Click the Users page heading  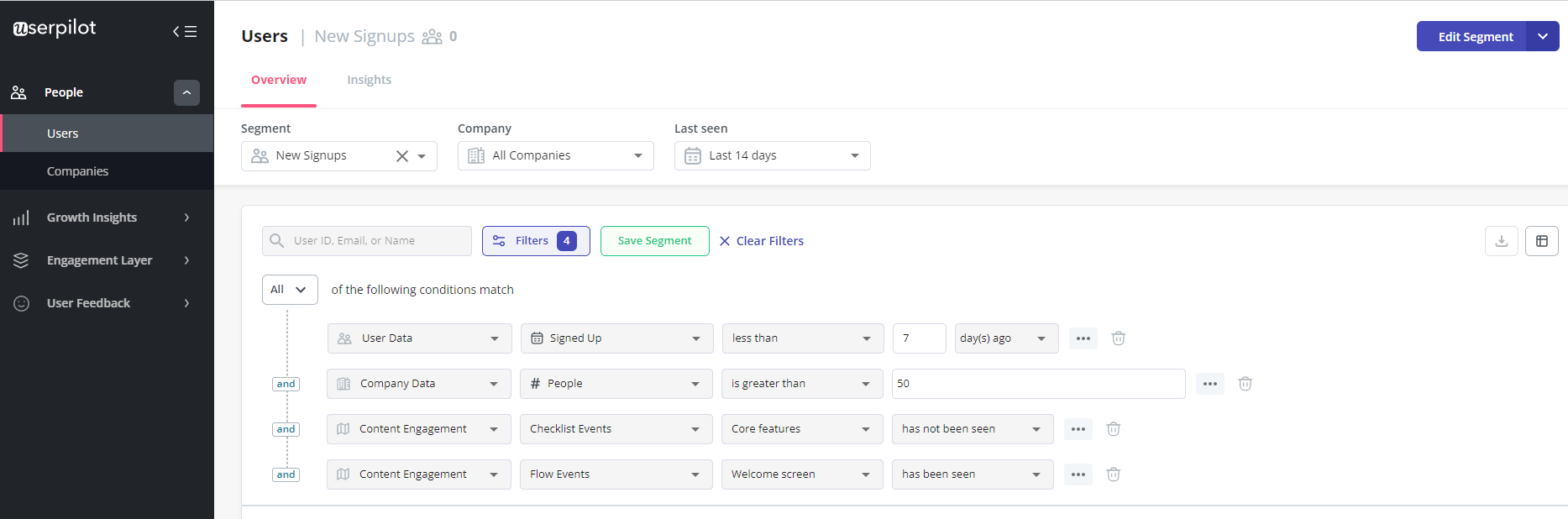click(265, 36)
